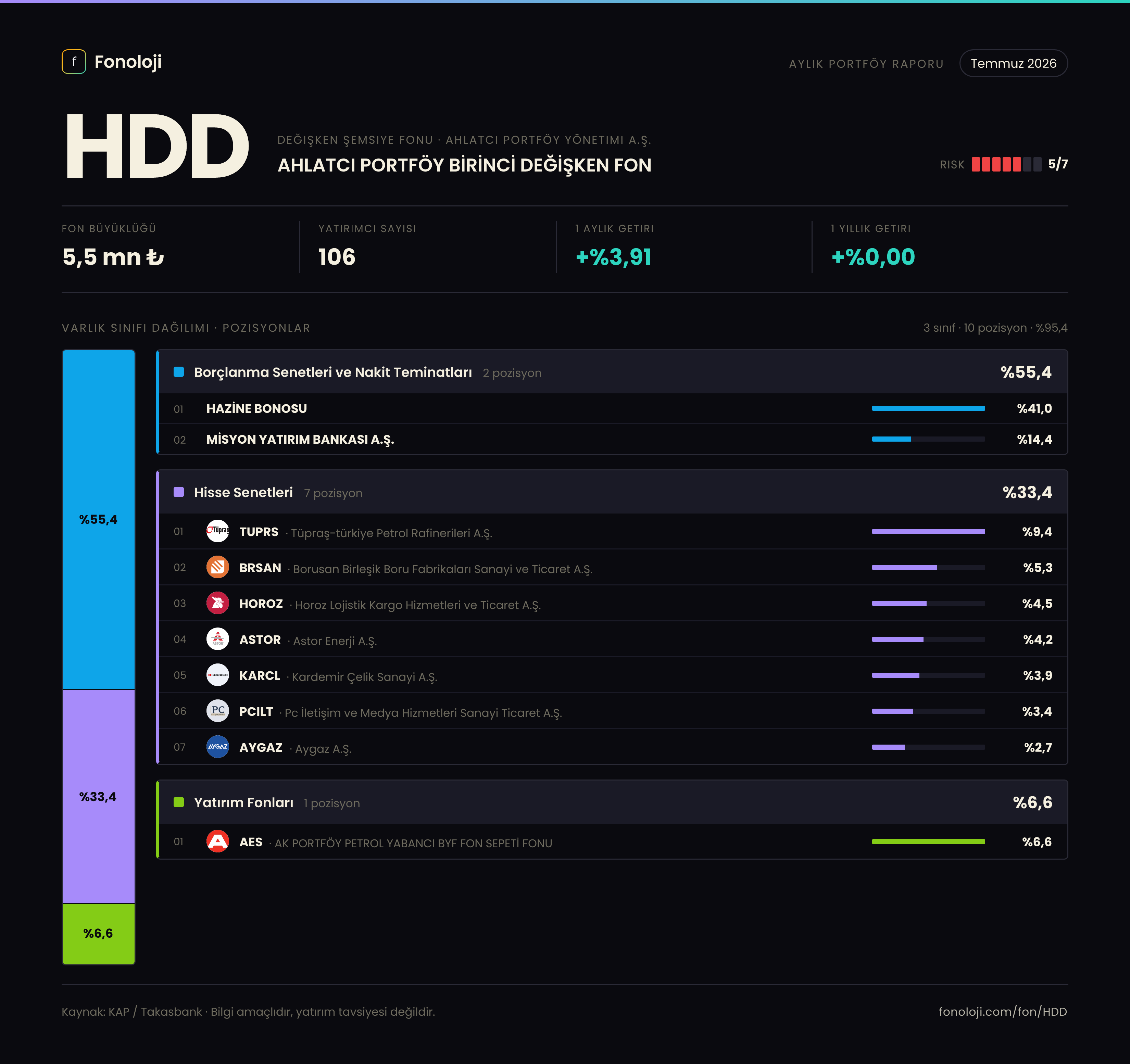The image size is (1130, 1064).
Task: Click the Temmuz 2026 date pill
Action: [1014, 63]
